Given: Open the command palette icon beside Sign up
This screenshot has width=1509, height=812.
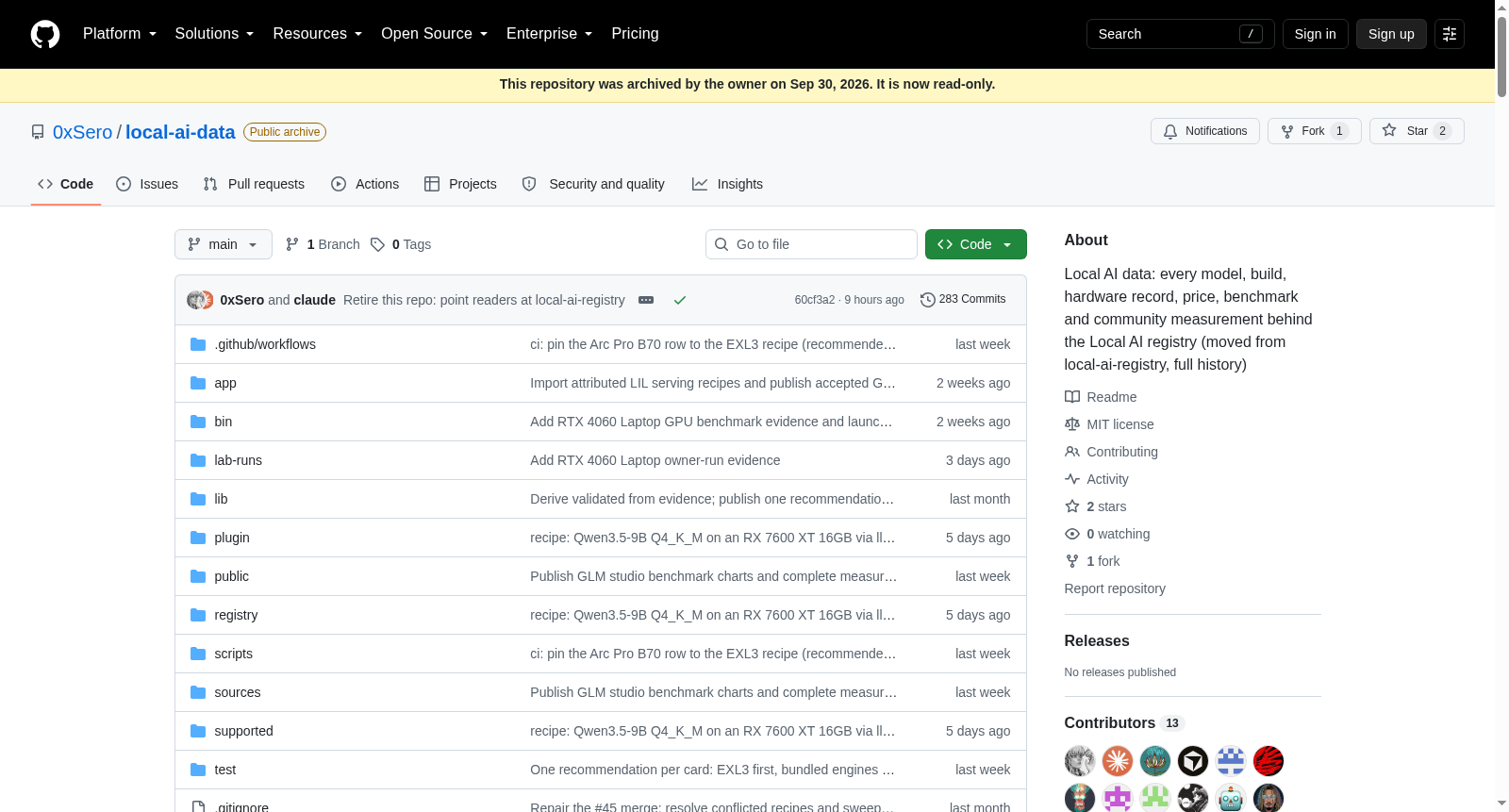Looking at the screenshot, I should 1450,34.
